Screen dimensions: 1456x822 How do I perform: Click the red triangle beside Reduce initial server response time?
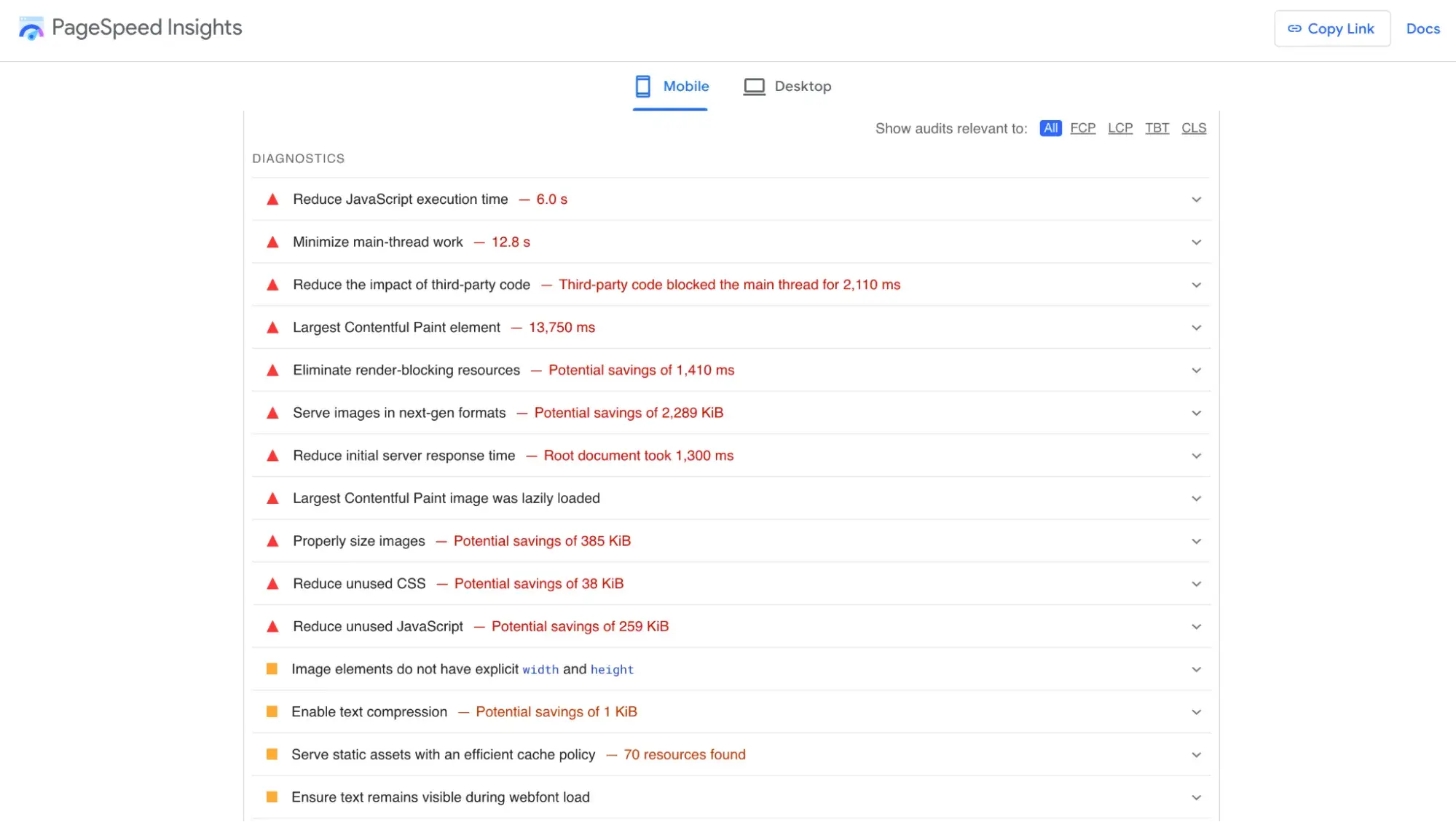(x=272, y=456)
